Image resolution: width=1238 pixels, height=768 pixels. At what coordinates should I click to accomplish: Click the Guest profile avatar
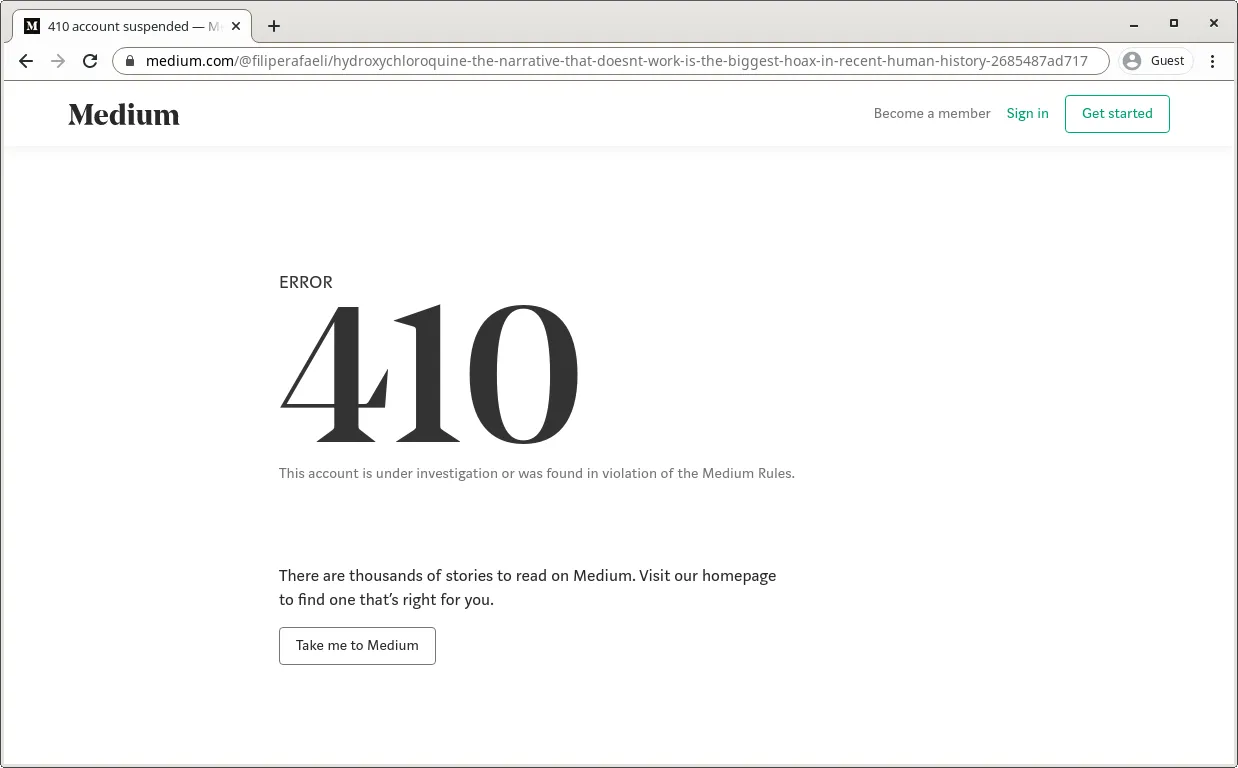pyautogui.click(x=1156, y=61)
